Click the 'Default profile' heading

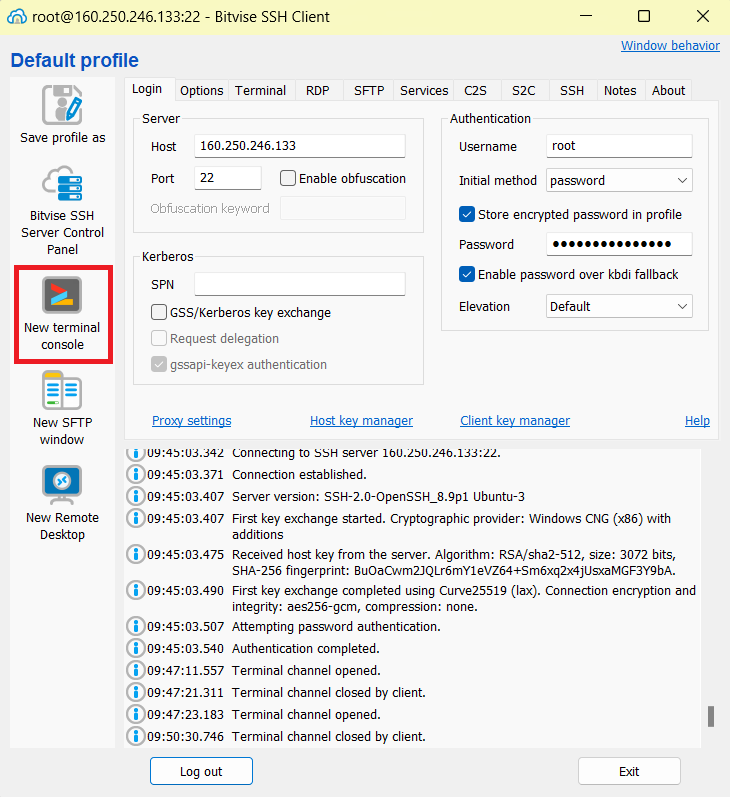(x=75, y=60)
